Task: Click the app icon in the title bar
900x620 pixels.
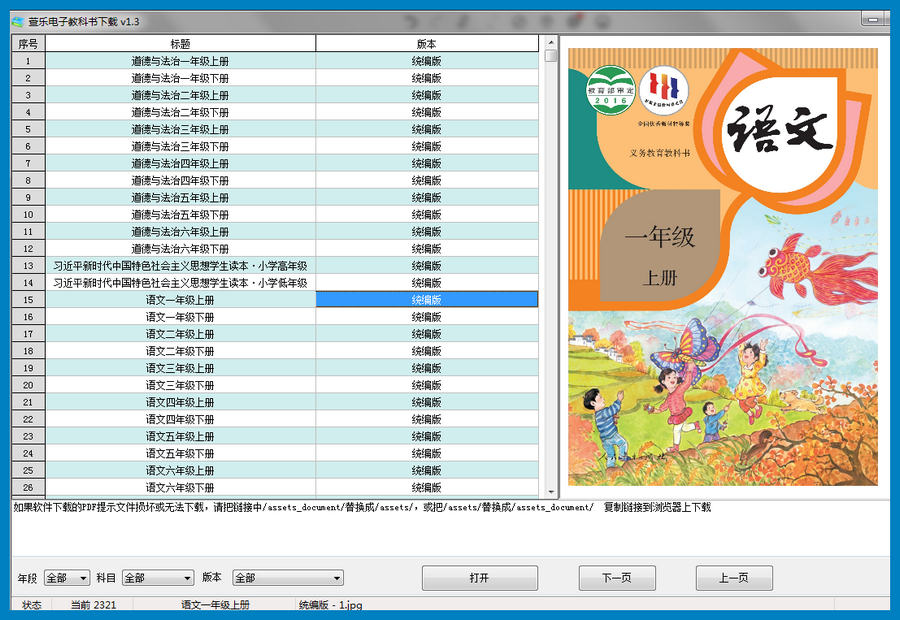Action: pyautogui.click(x=18, y=22)
